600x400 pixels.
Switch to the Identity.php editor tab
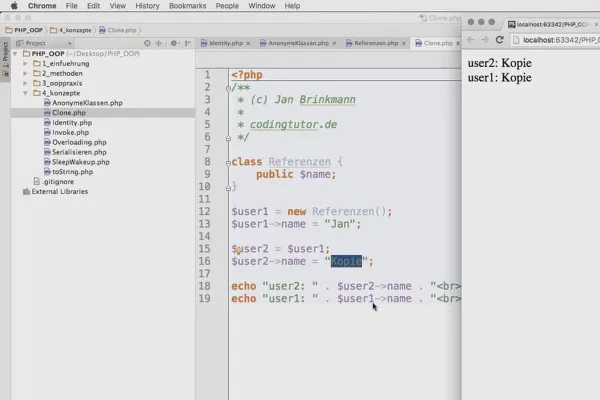[225, 43]
